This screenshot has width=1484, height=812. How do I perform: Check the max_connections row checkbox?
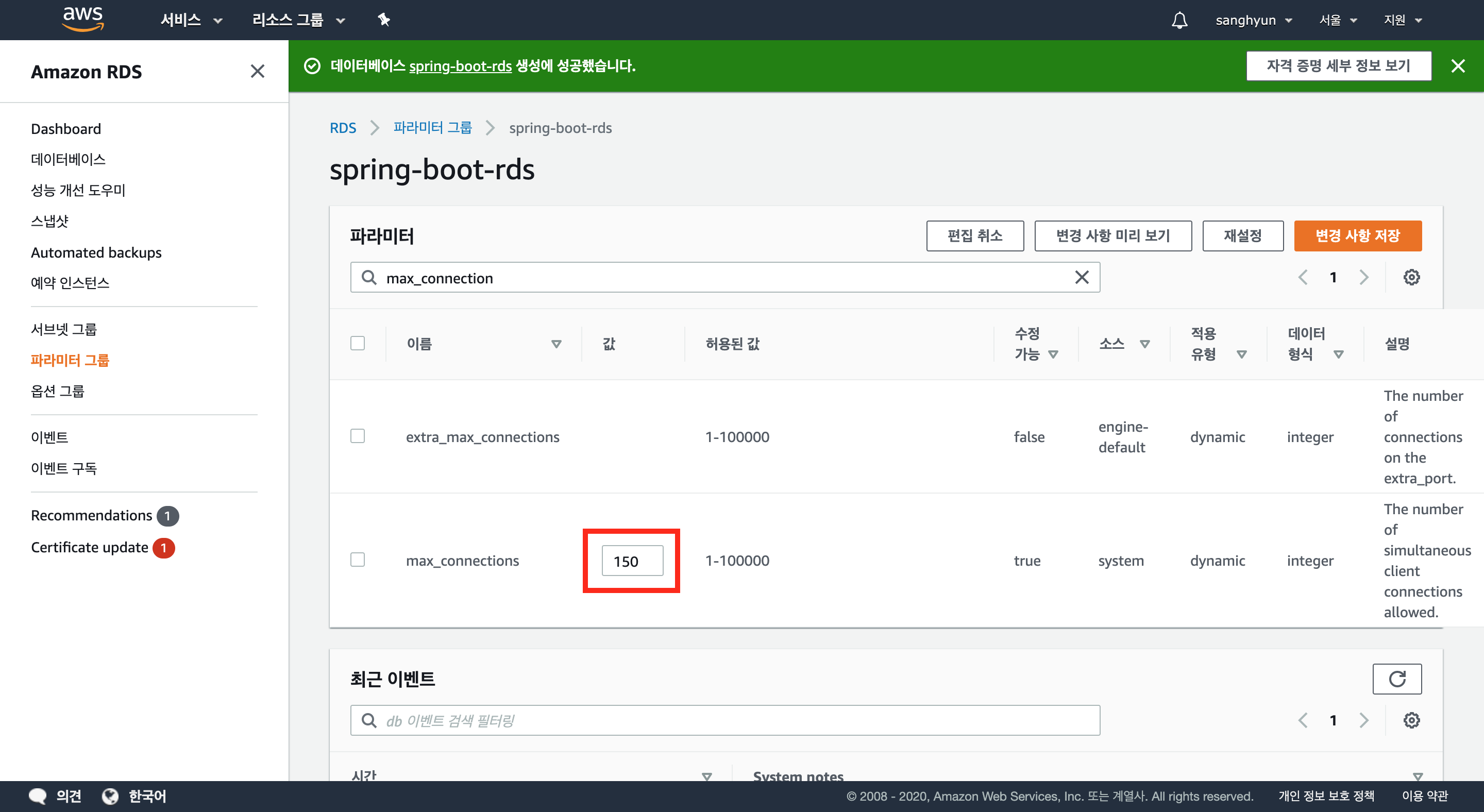point(358,560)
